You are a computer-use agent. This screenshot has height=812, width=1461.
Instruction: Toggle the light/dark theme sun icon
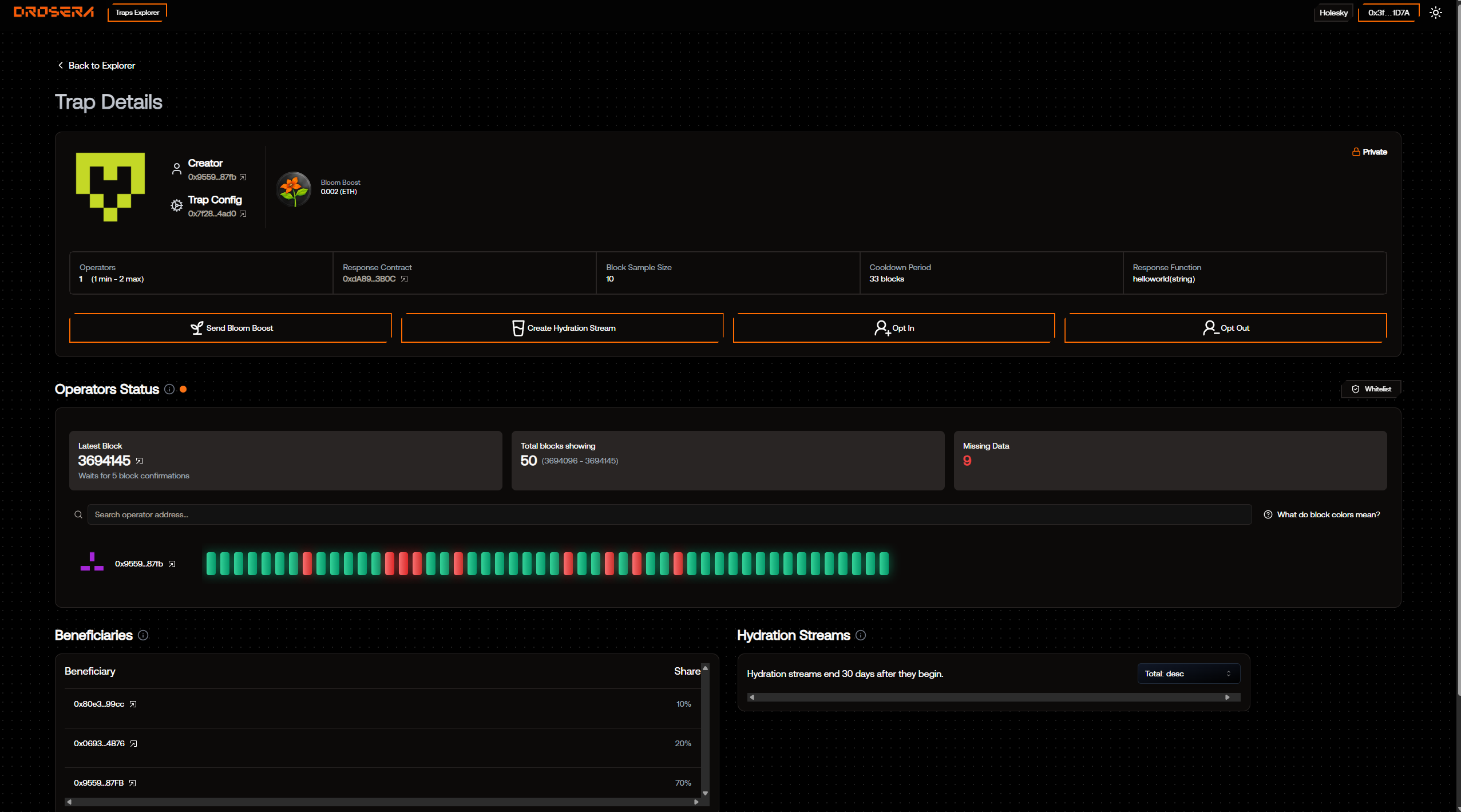[1435, 13]
